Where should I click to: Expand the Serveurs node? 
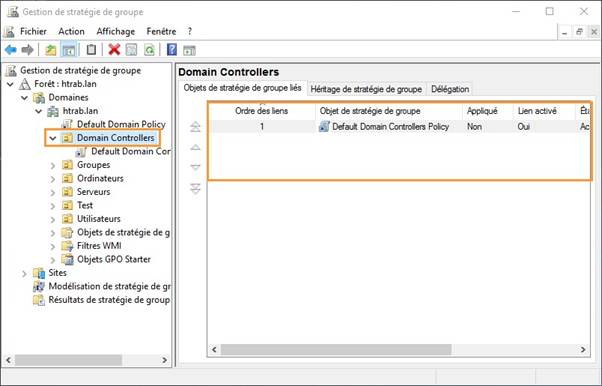pos(53,192)
